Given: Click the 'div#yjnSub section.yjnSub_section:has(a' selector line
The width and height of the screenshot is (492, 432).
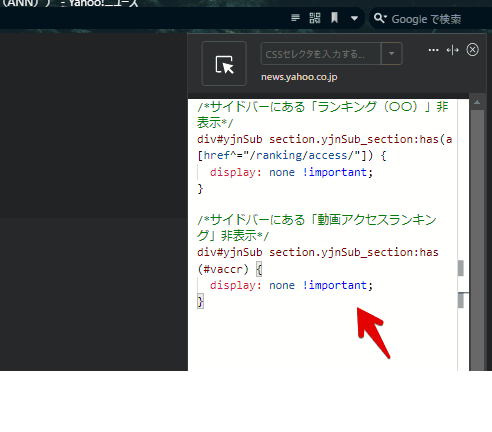Looking at the screenshot, I should coord(324,139).
